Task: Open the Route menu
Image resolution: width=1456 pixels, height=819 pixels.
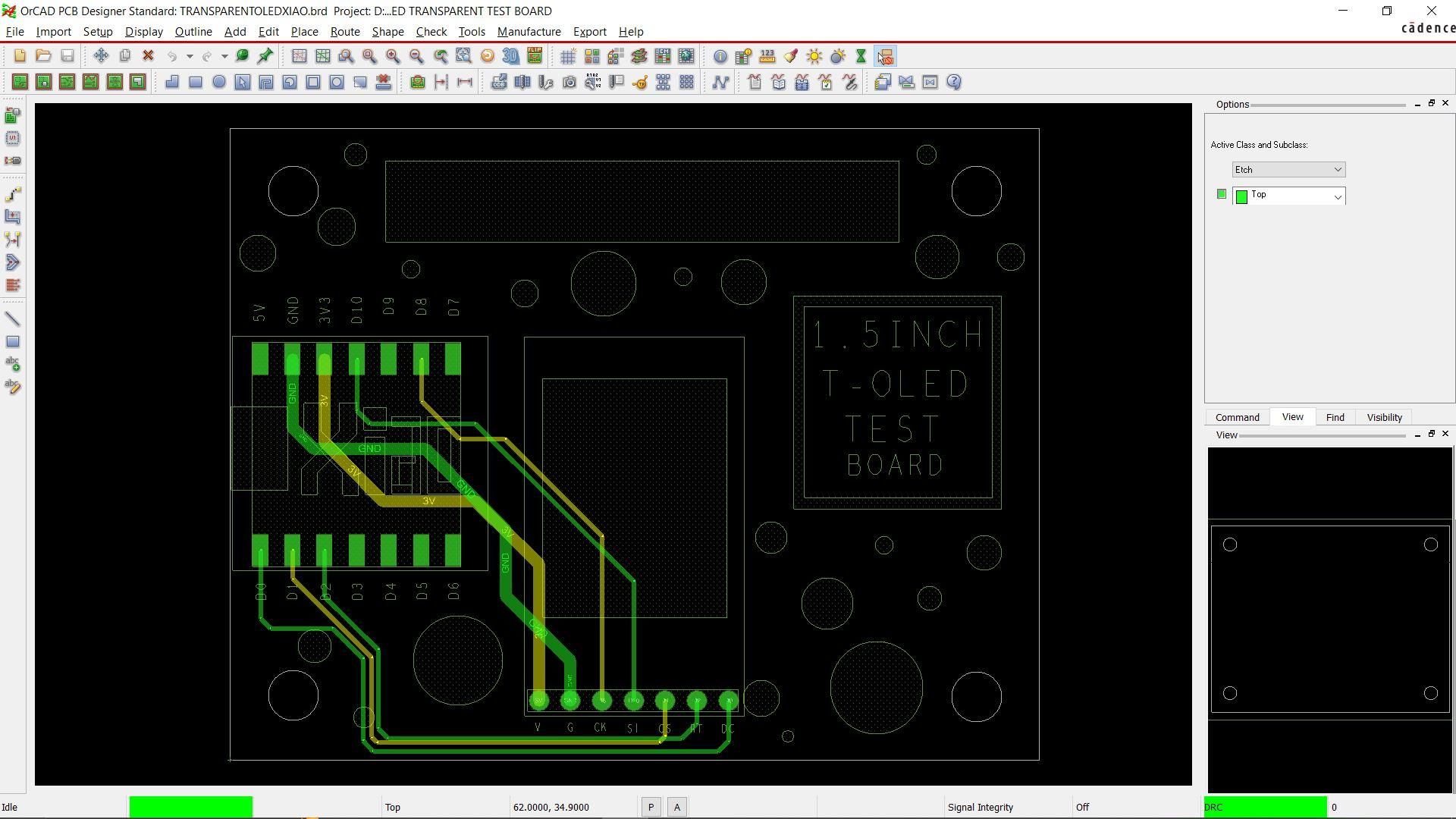Action: [x=345, y=32]
